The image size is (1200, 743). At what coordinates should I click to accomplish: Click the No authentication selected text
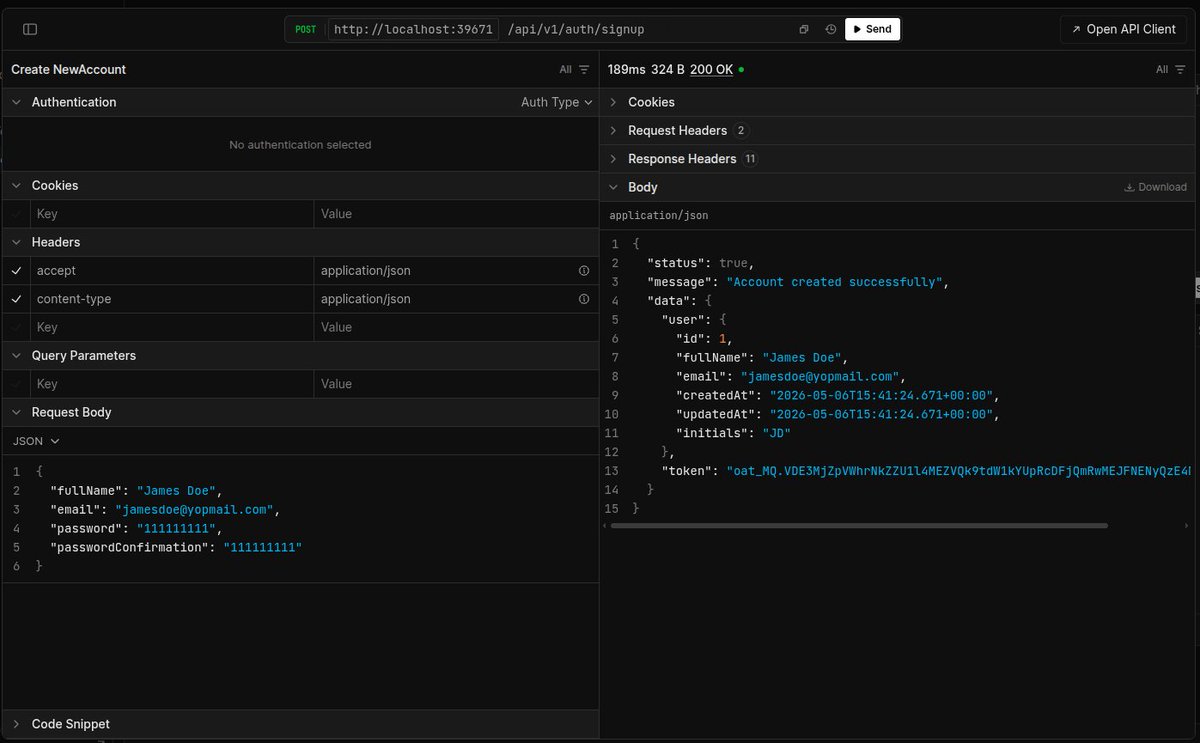pos(300,145)
